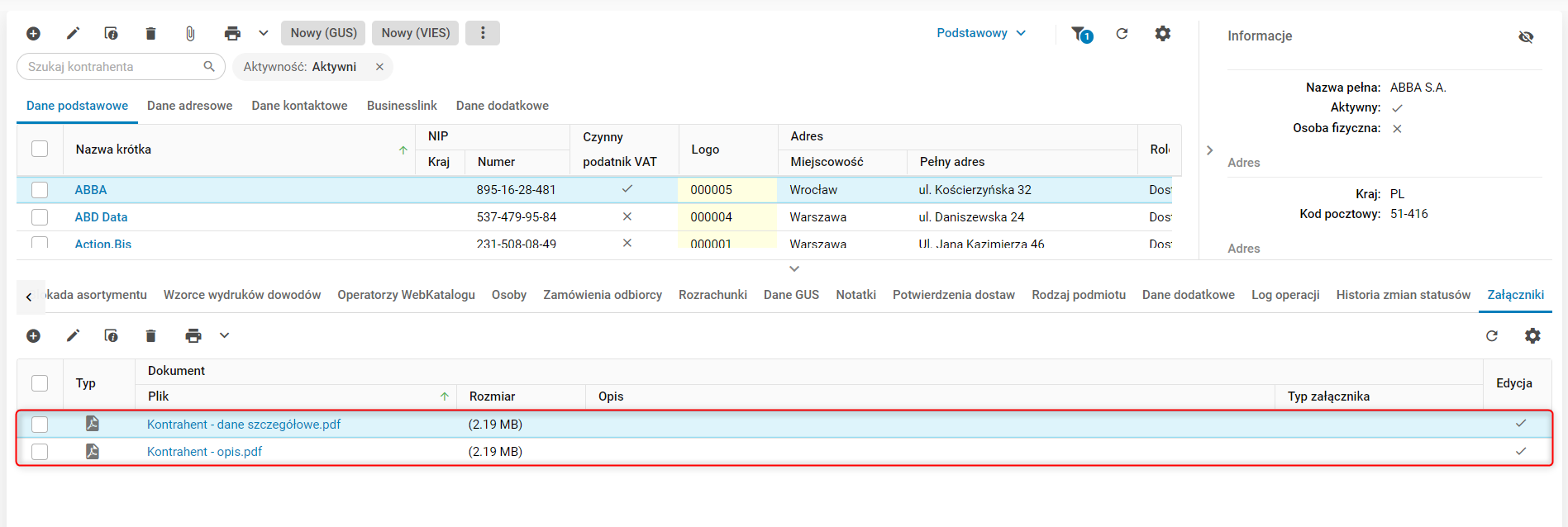Switch to Dane adresowe tab
The height and width of the screenshot is (527, 1568).
pyautogui.click(x=189, y=106)
